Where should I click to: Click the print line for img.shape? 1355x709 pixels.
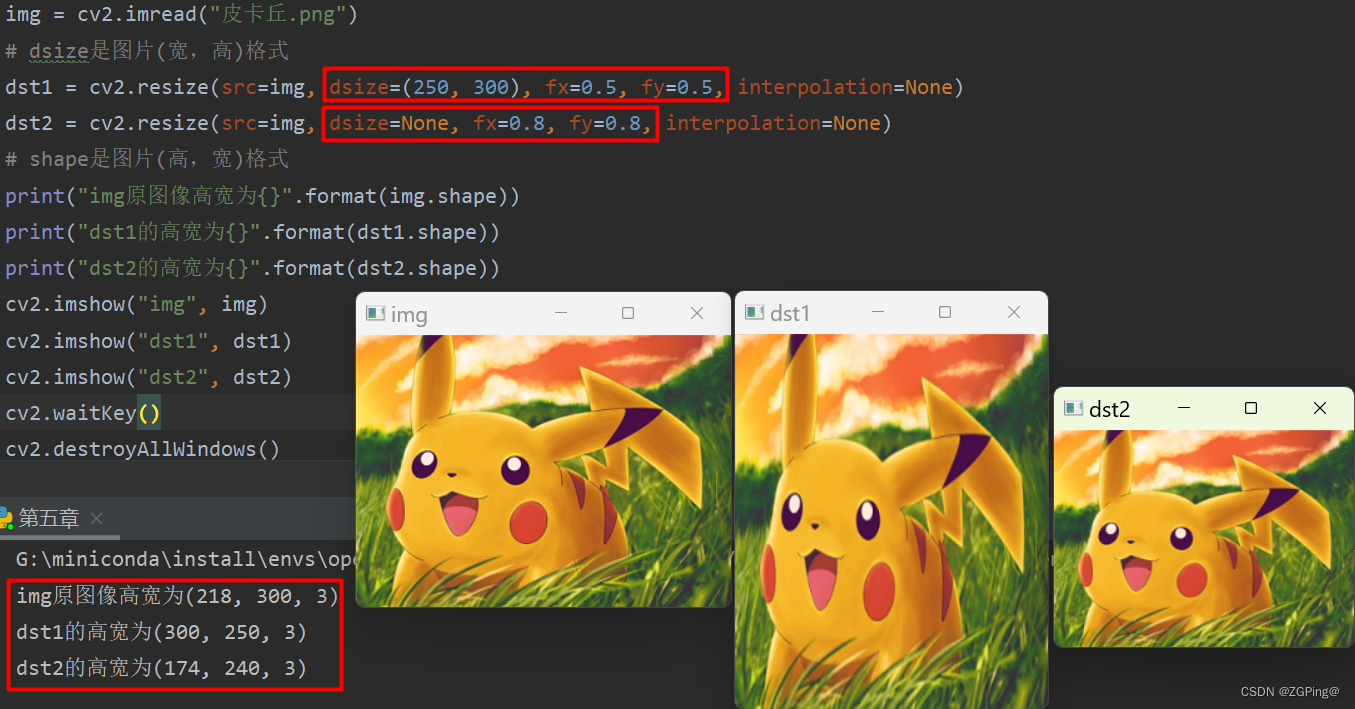[263, 196]
